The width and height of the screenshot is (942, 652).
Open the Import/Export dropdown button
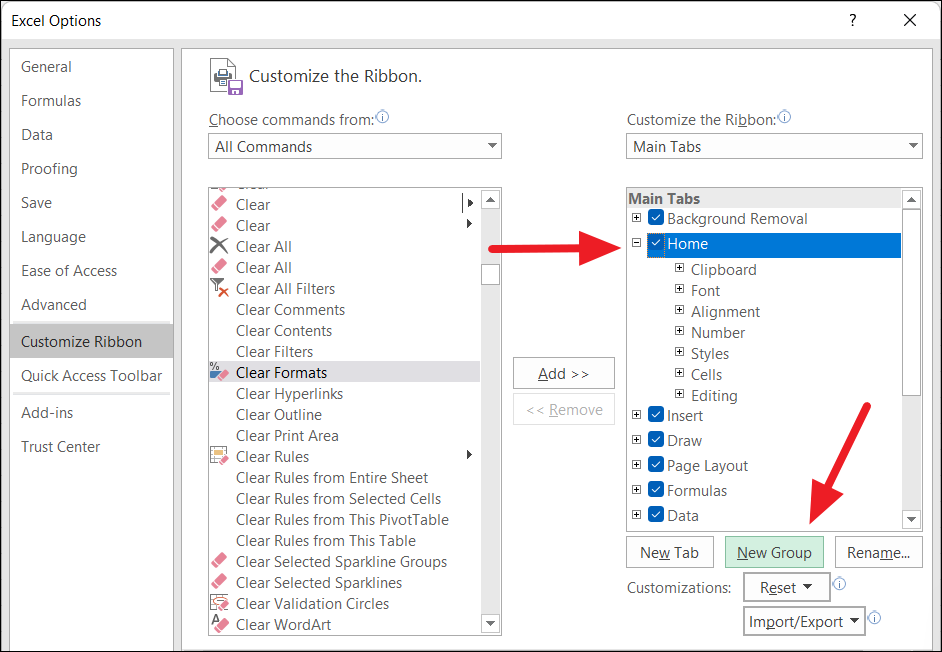click(x=804, y=621)
